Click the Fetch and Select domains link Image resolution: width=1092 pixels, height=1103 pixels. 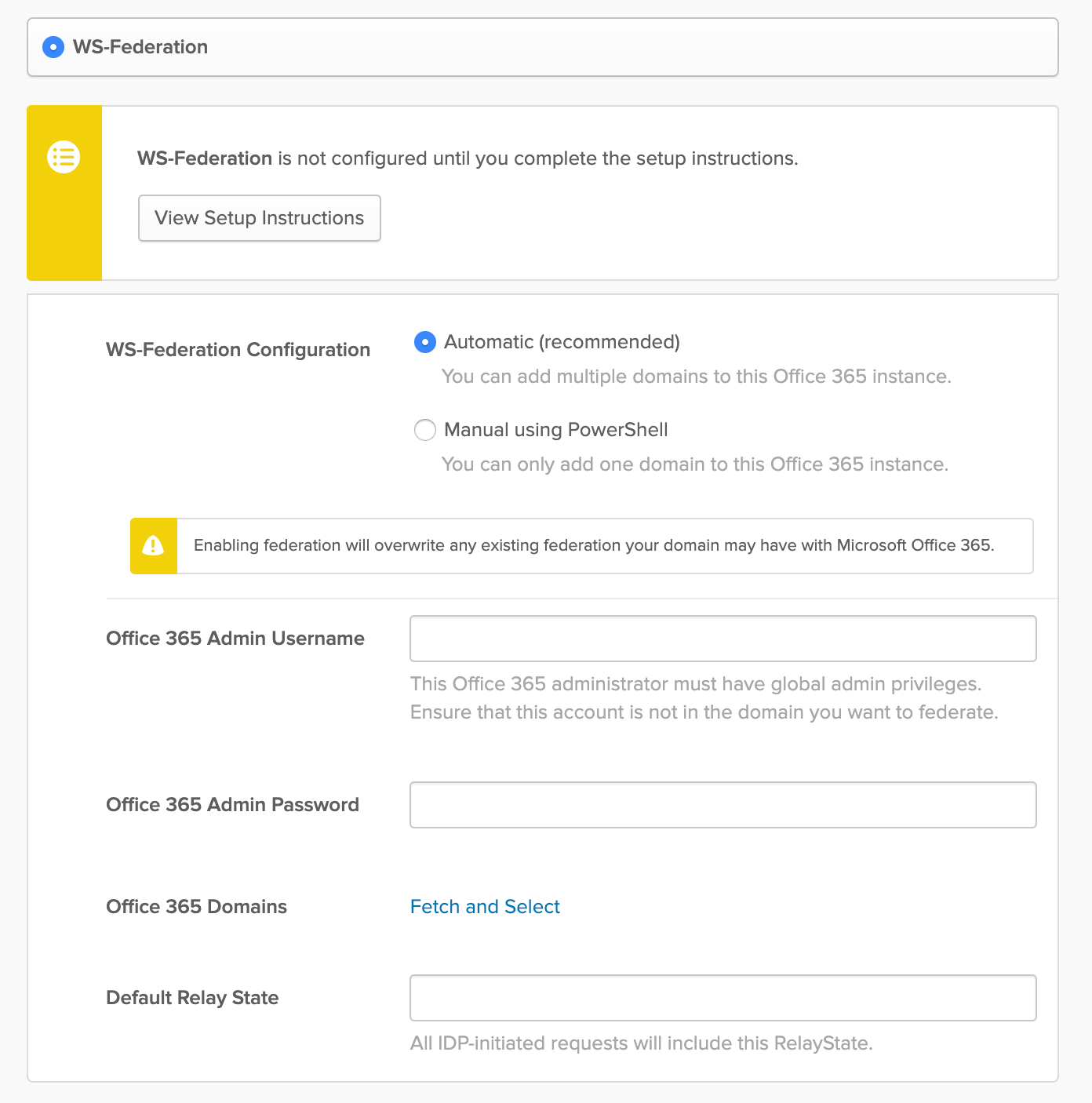click(x=485, y=907)
